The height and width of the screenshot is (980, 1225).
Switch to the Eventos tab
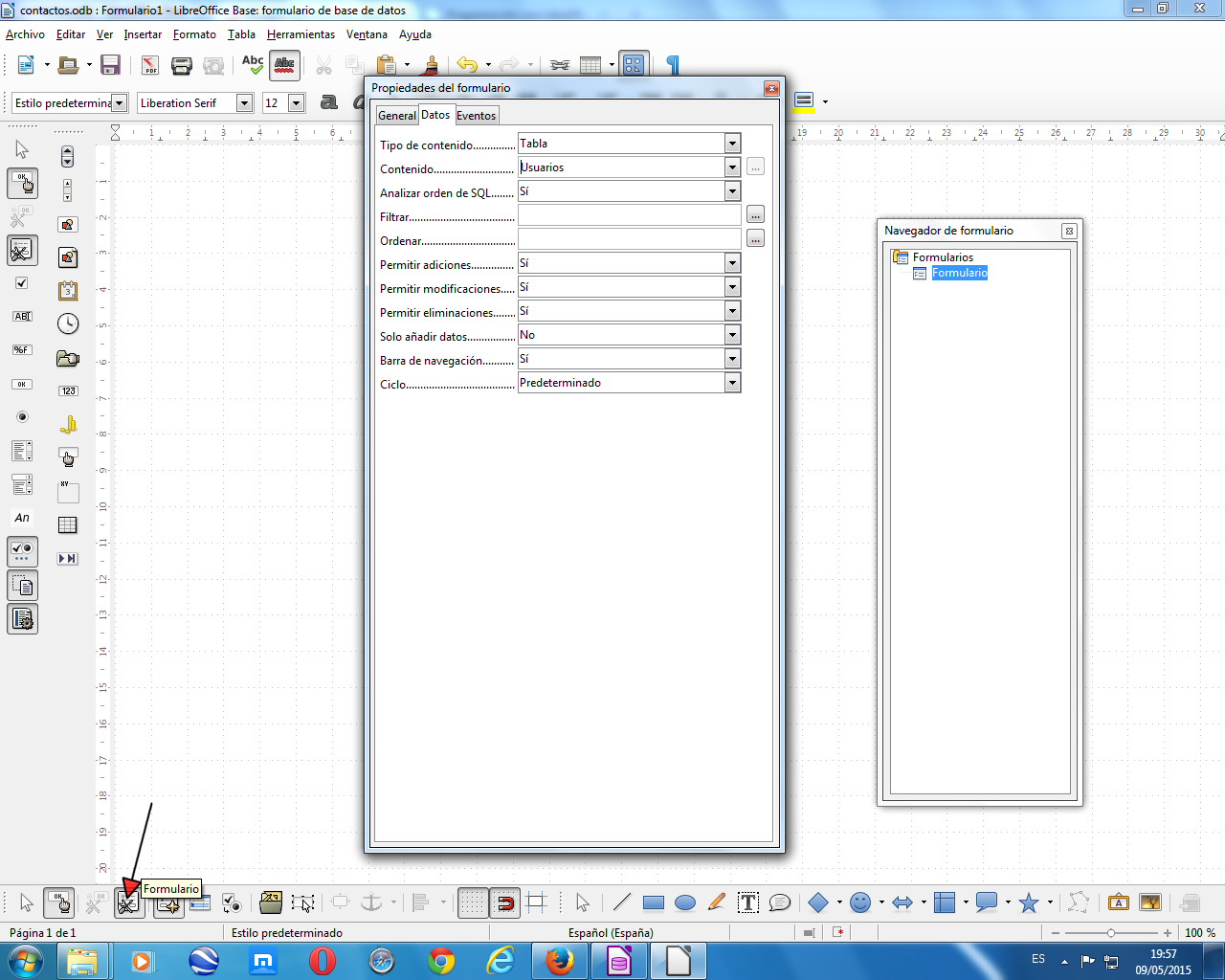click(x=476, y=116)
